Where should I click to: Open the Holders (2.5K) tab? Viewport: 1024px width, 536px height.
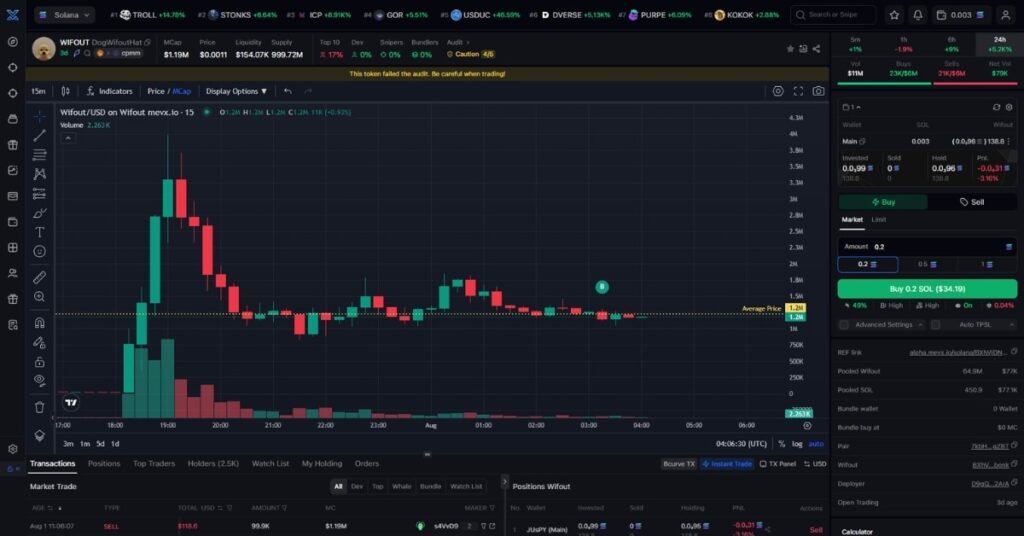(213, 464)
